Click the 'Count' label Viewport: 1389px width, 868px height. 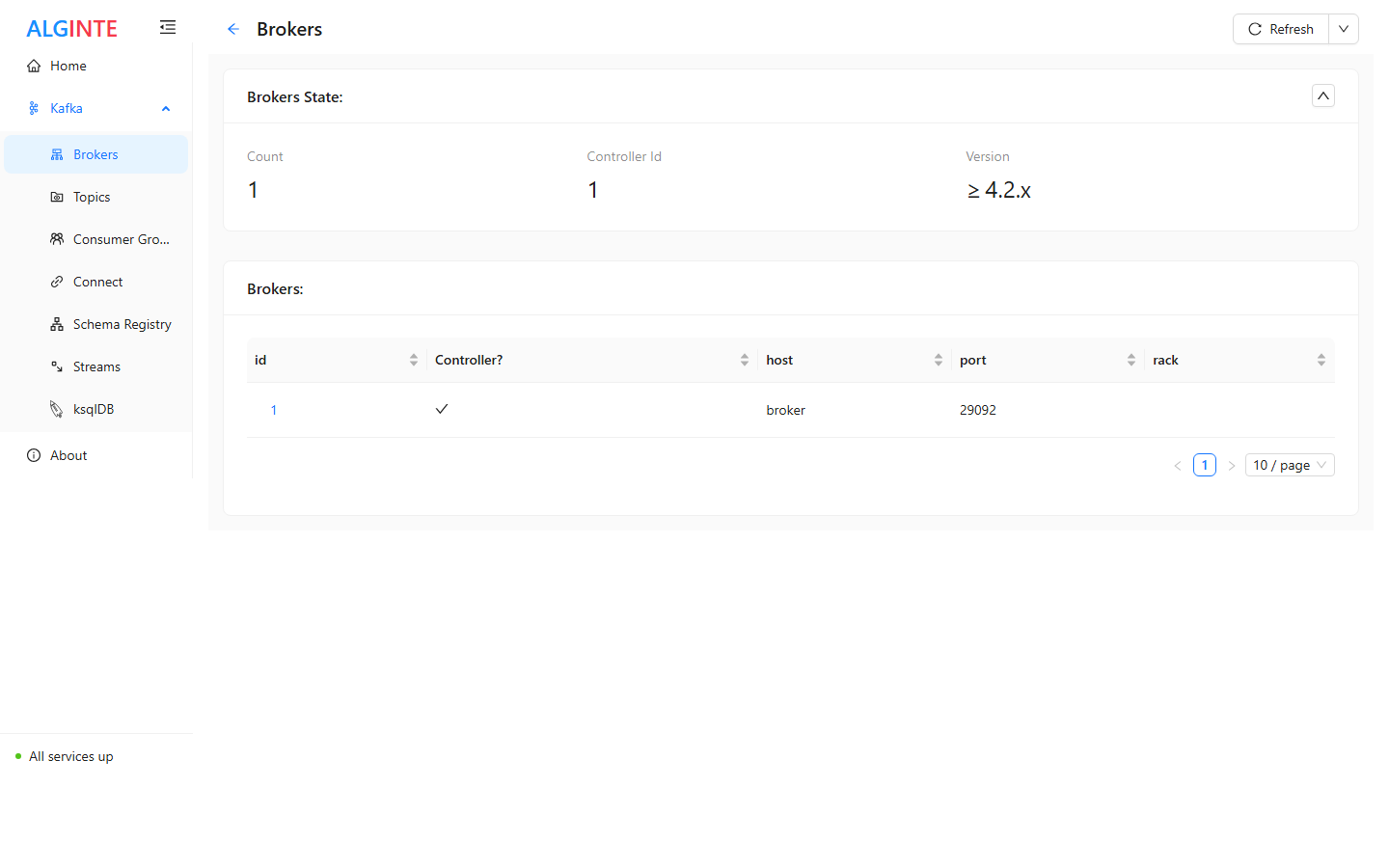tap(265, 156)
